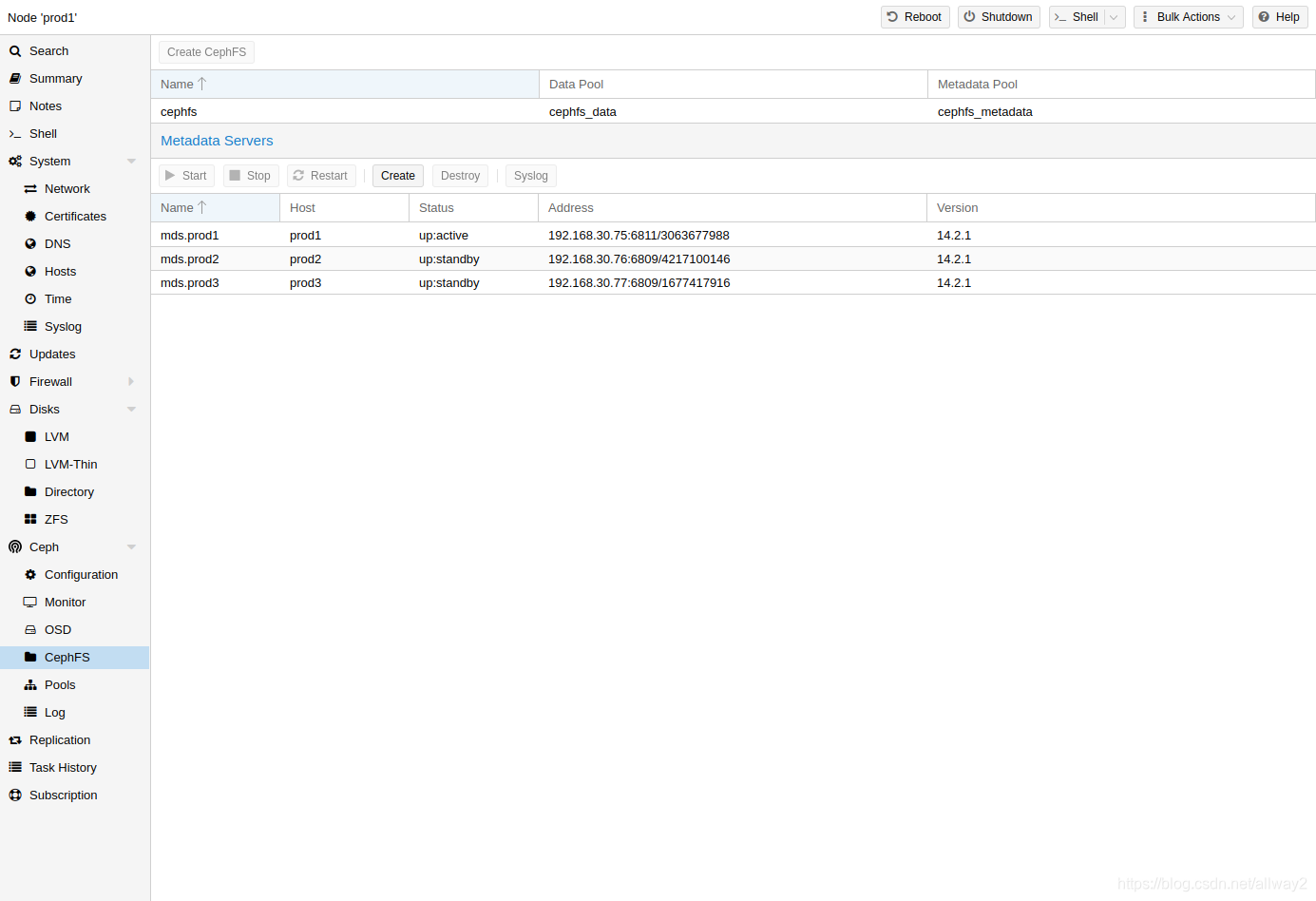1316x901 pixels.
Task: Click the Reboot button
Action: [x=915, y=17]
